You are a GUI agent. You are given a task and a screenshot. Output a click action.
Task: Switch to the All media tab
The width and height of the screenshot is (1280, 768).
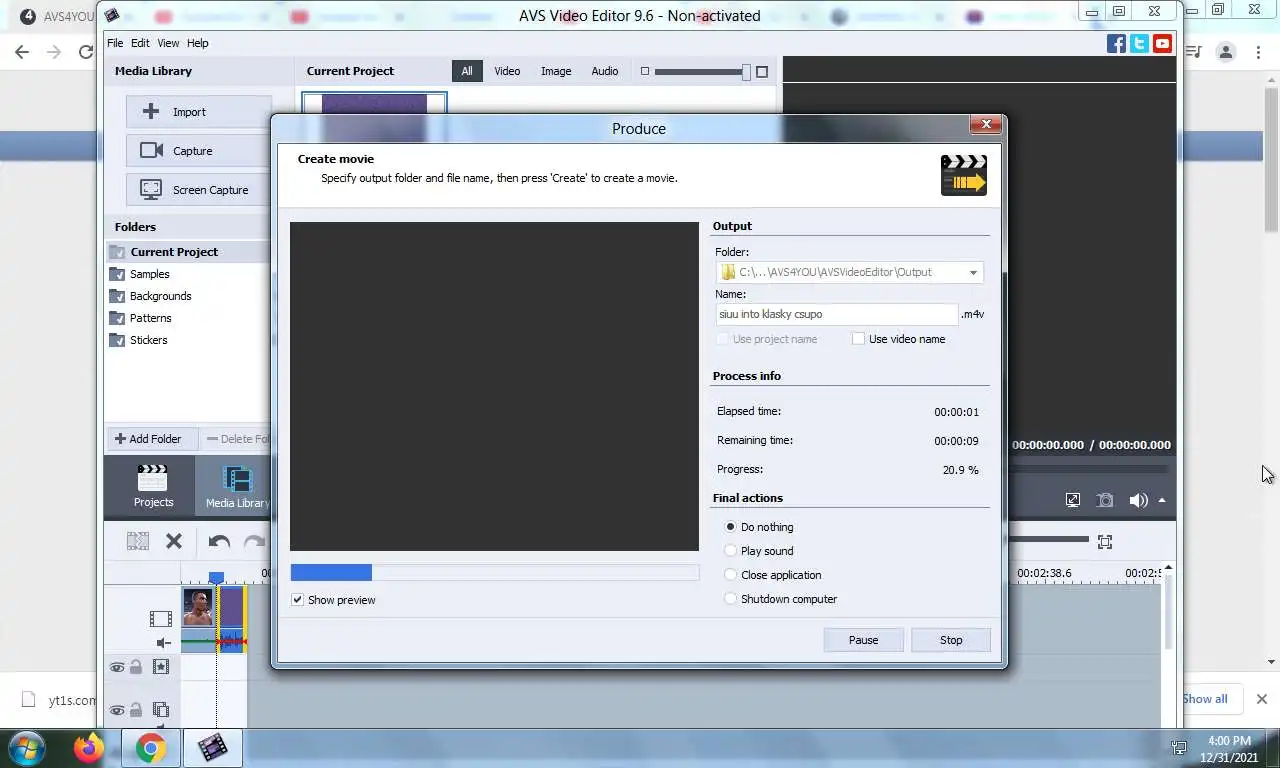click(467, 71)
